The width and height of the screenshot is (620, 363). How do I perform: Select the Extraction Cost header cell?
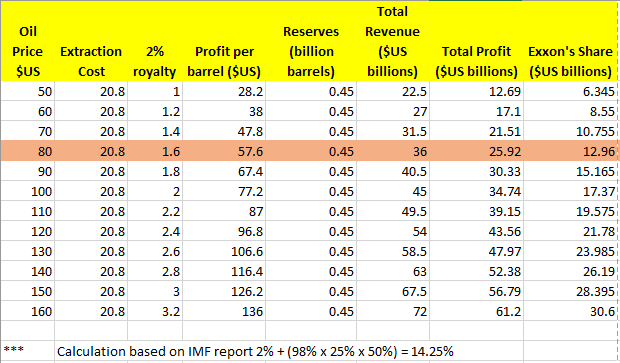91,41
